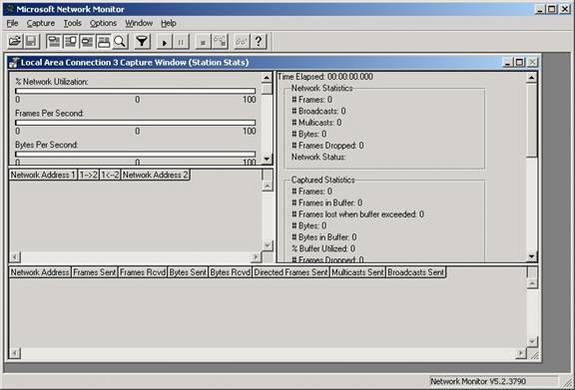575x390 pixels.
Task: Open the Capture menu
Action: (40, 23)
